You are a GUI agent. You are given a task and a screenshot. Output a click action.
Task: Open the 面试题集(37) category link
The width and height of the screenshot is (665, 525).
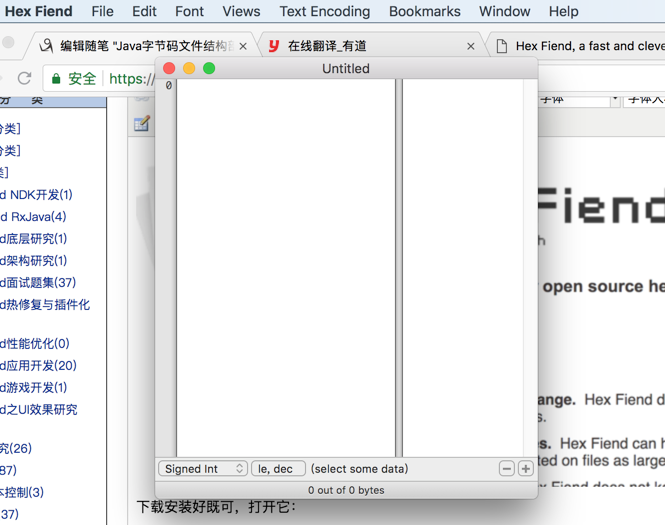pyautogui.click(x=38, y=282)
